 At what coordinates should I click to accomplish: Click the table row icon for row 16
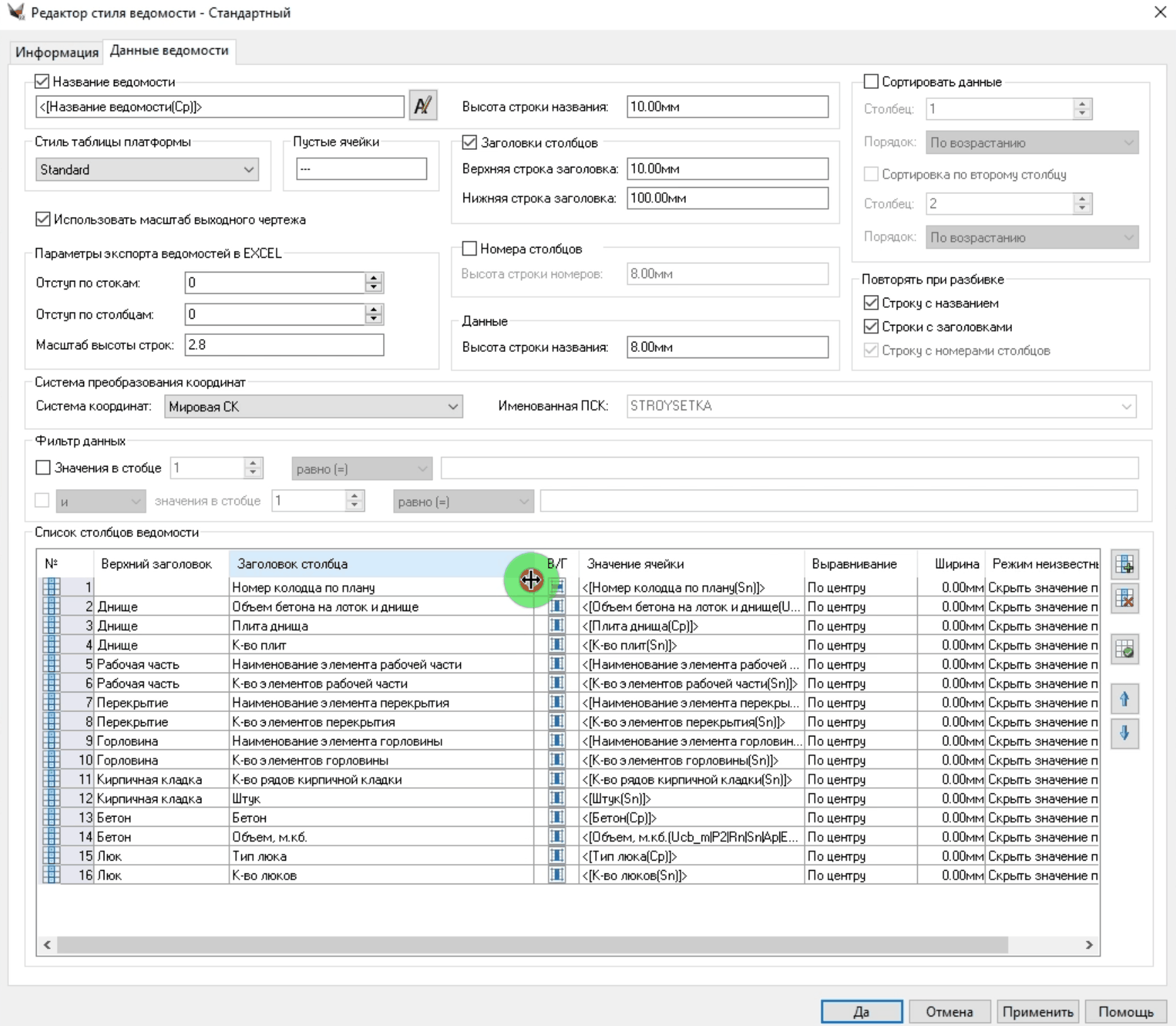[x=52, y=875]
